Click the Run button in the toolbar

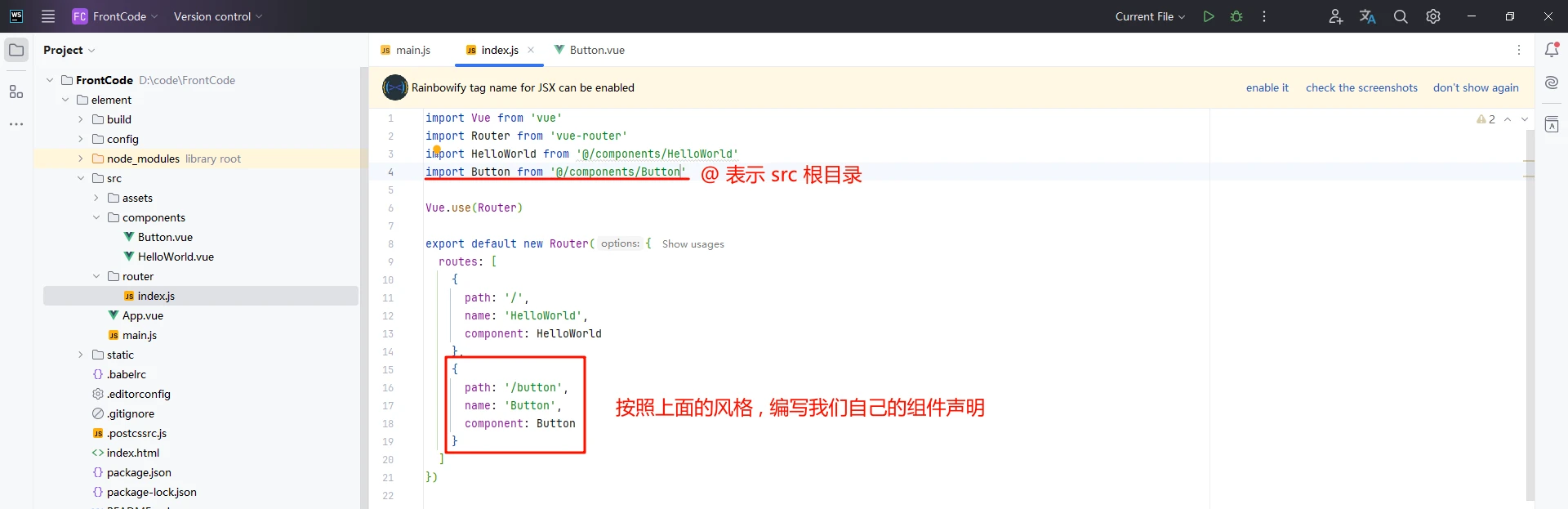coord(1209,16)
